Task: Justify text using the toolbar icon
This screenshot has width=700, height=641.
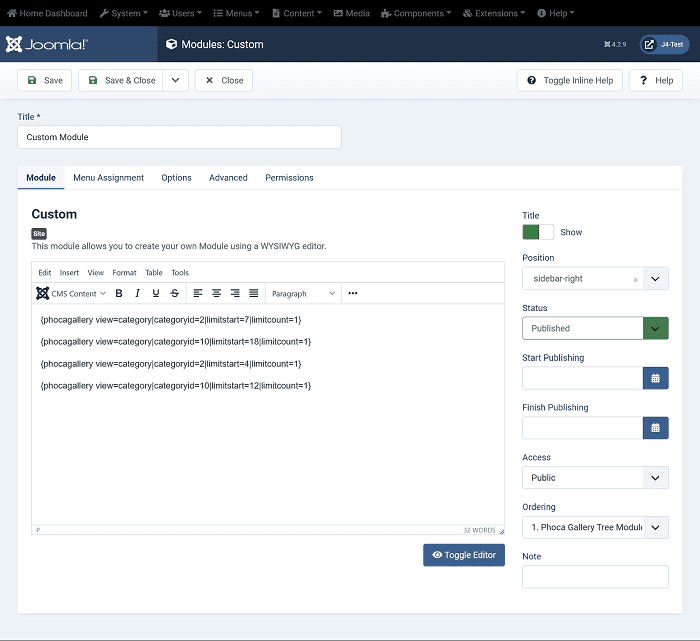Action: tap(254, 293)
